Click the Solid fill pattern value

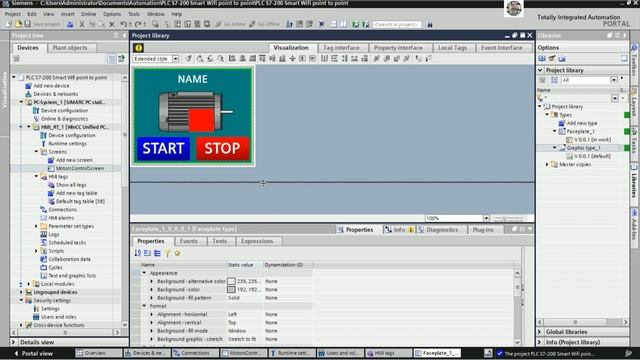tap(234, 298)
